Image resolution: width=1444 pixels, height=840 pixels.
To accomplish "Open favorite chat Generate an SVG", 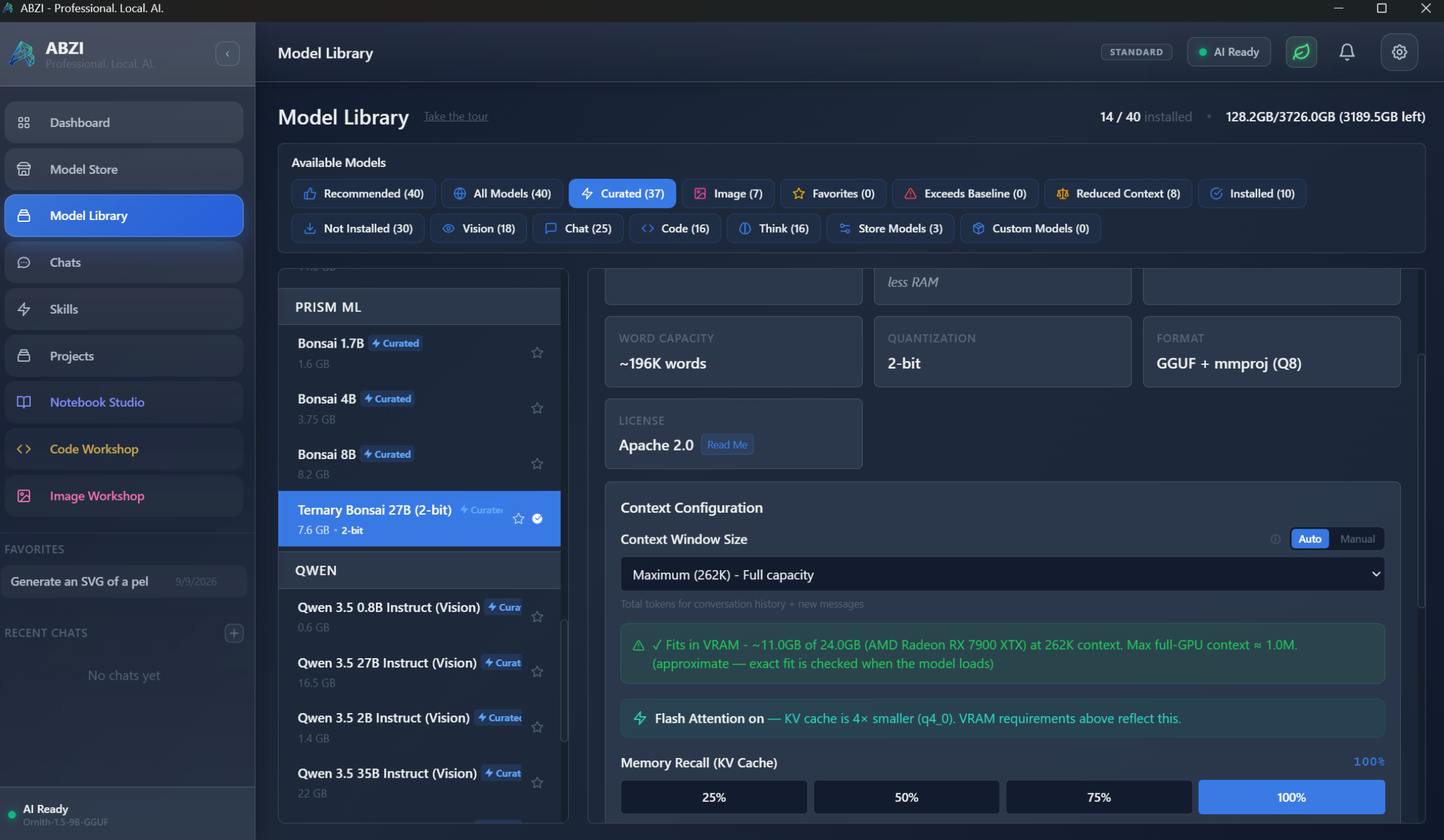I will pos(124,581).
